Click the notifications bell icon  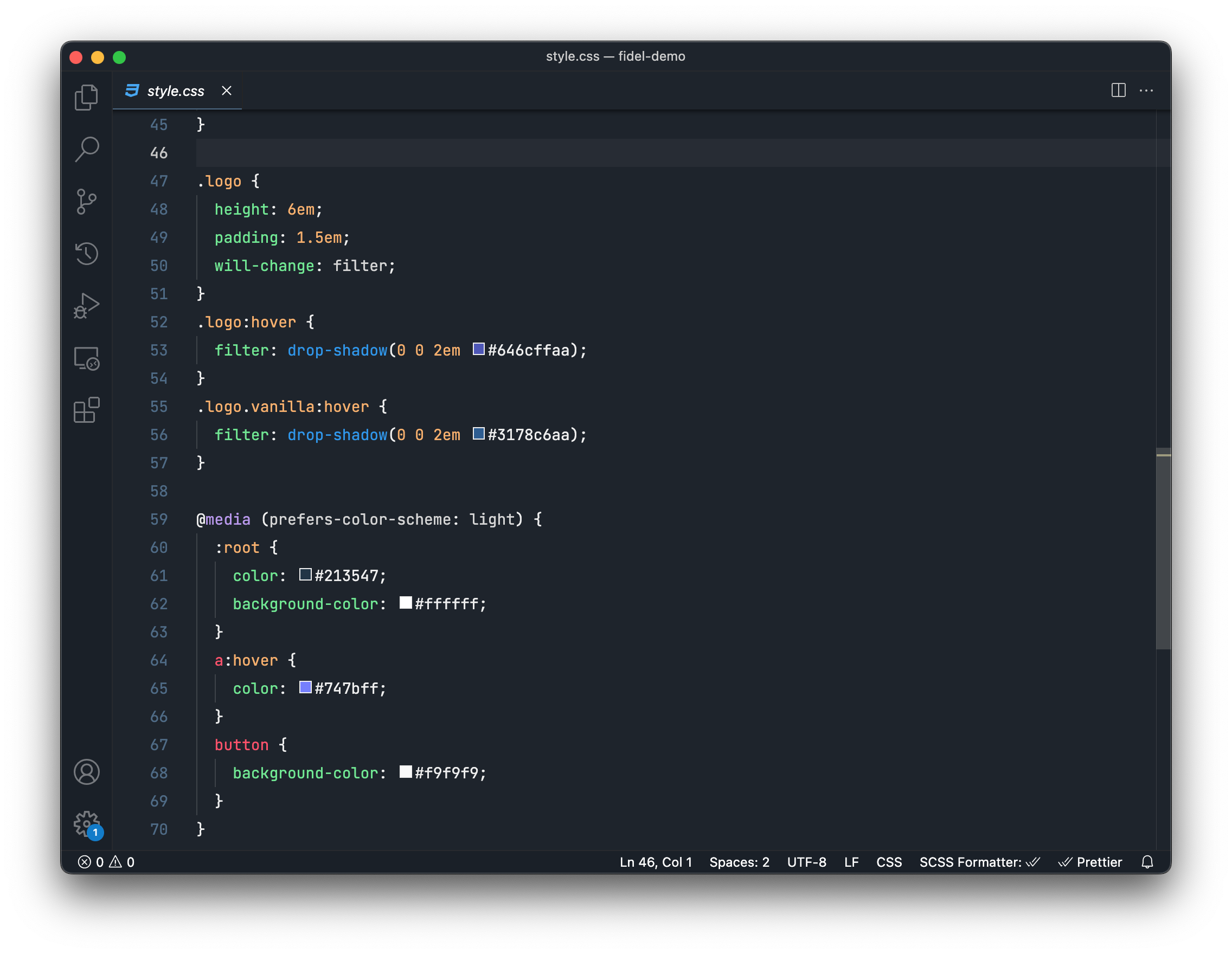pyautogui.click(x=1147, y=862)
